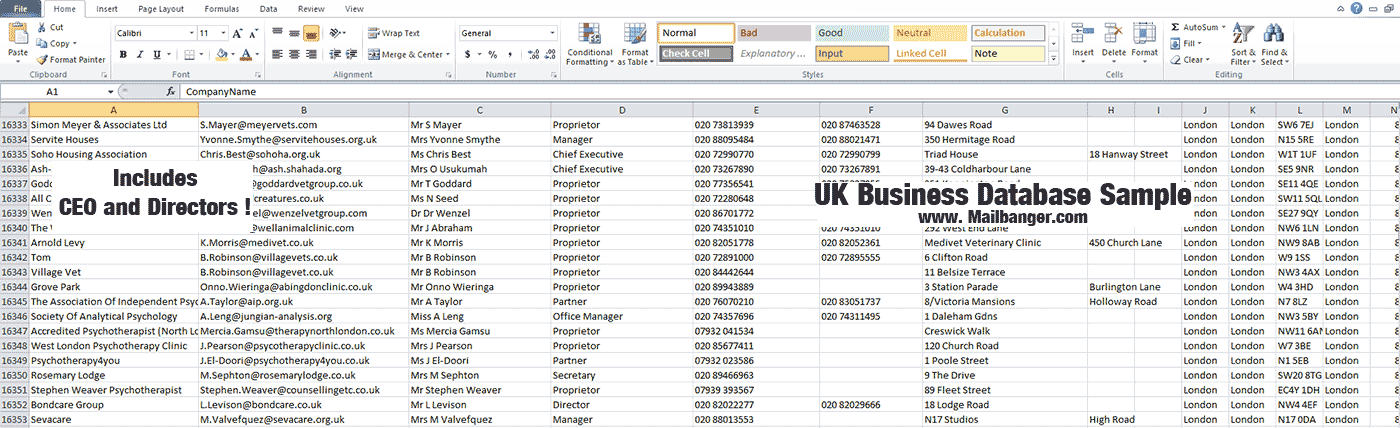Align text to the right
The width and height of the screenshot is (1400, 428).
(x=310, y=54)
